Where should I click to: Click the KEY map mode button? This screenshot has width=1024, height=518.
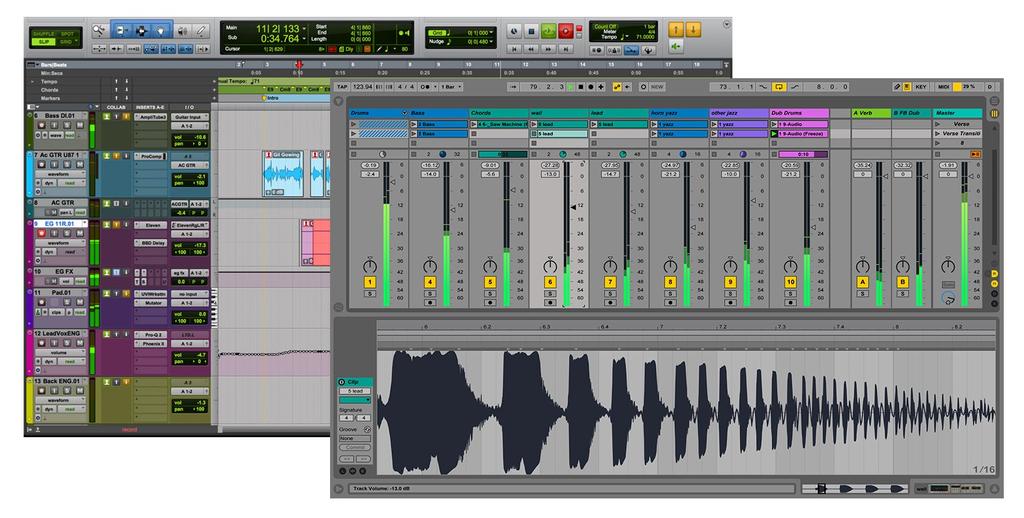921,87
